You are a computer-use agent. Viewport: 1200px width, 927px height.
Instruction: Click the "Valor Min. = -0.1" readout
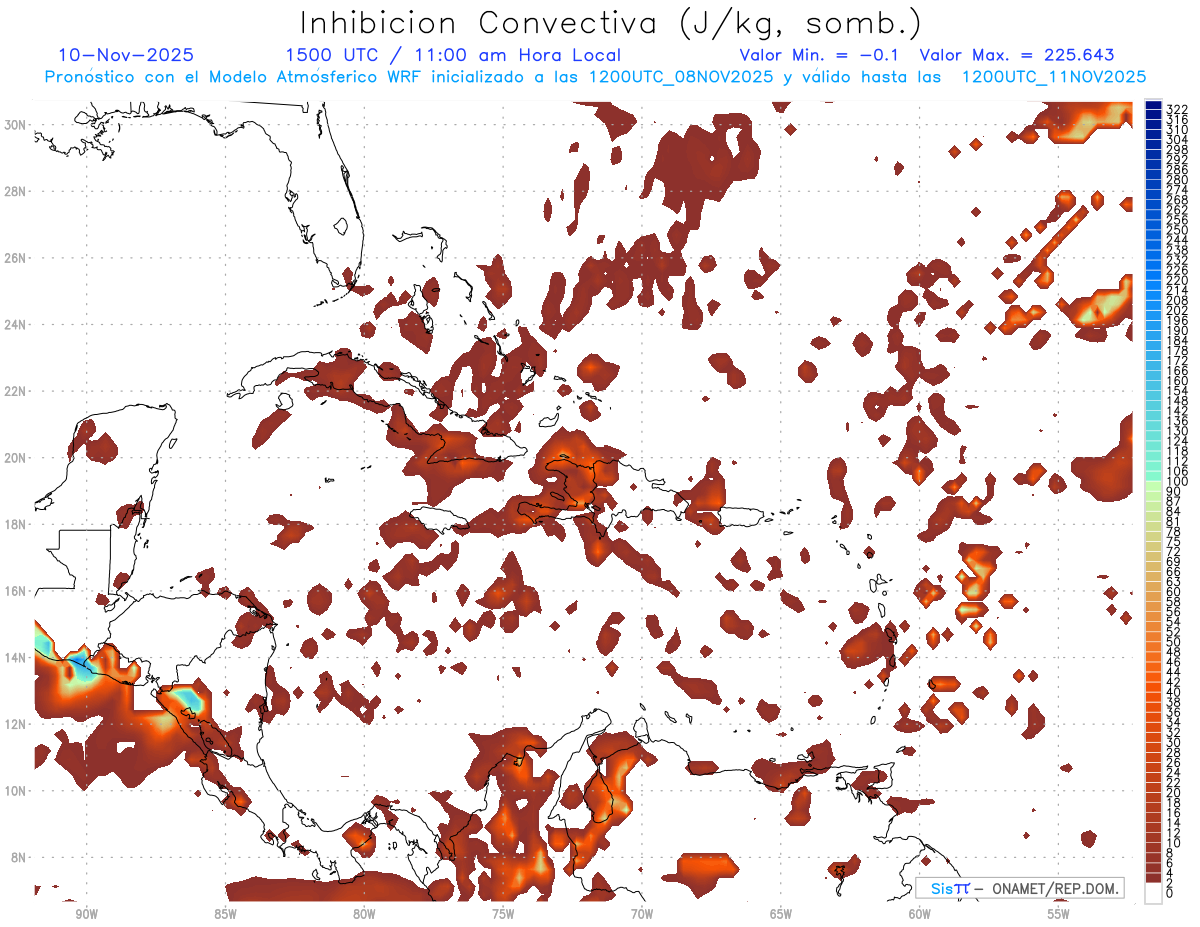(819, 56)
